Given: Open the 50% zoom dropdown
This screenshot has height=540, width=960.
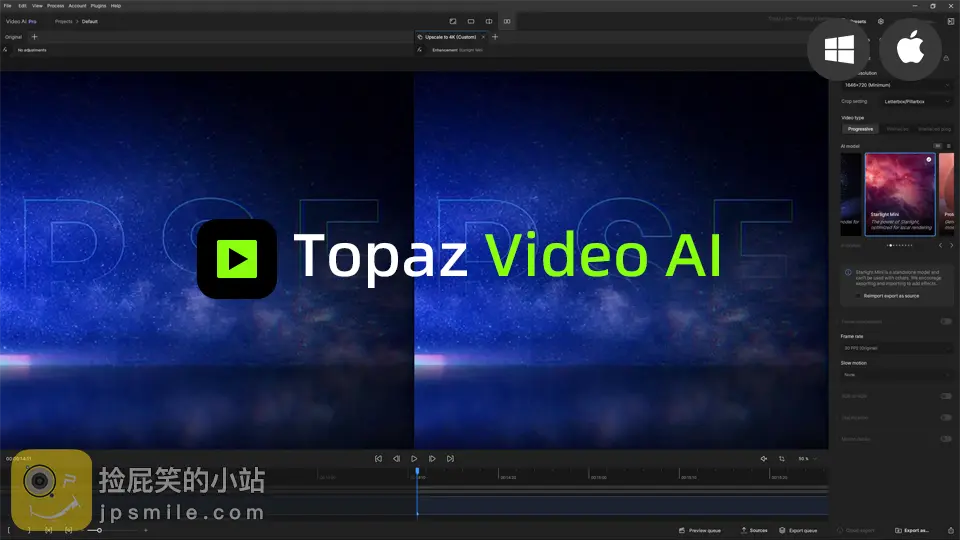Looking at the screenshot, I should tap(808, 459).
